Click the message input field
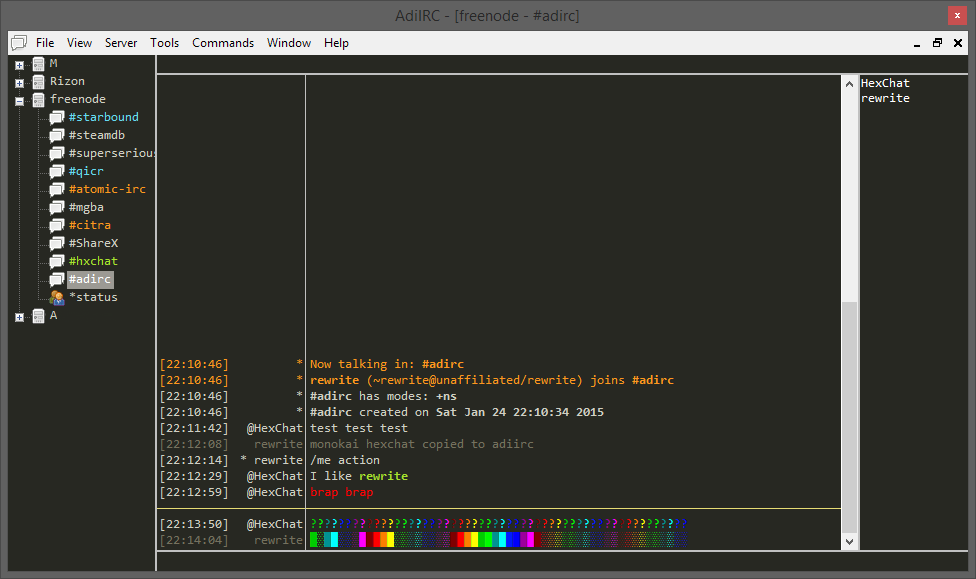Viewport: 976px width, 579px height. 500,561
